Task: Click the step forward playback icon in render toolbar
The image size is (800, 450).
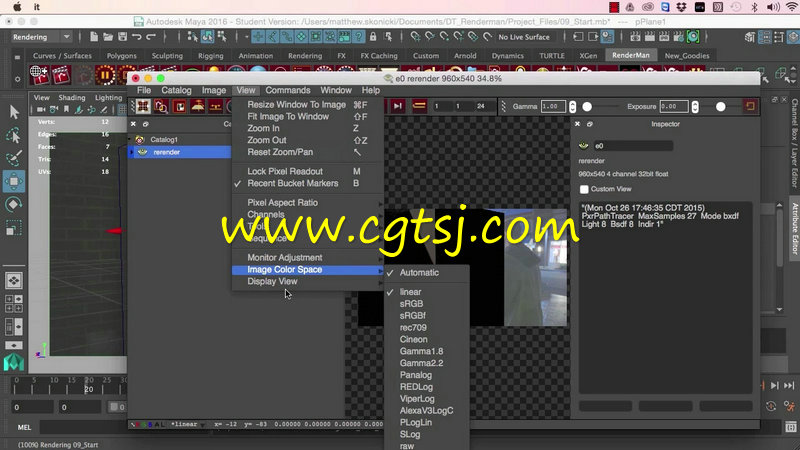Action: click(x=397, y=106)
